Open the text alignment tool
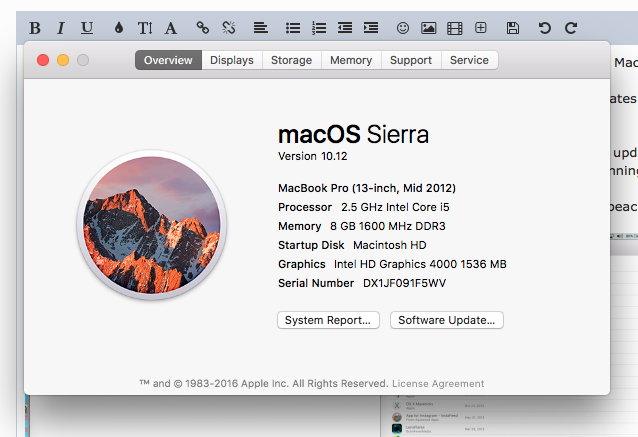Viewport: 638px width, 437px height. coord(260,28)
